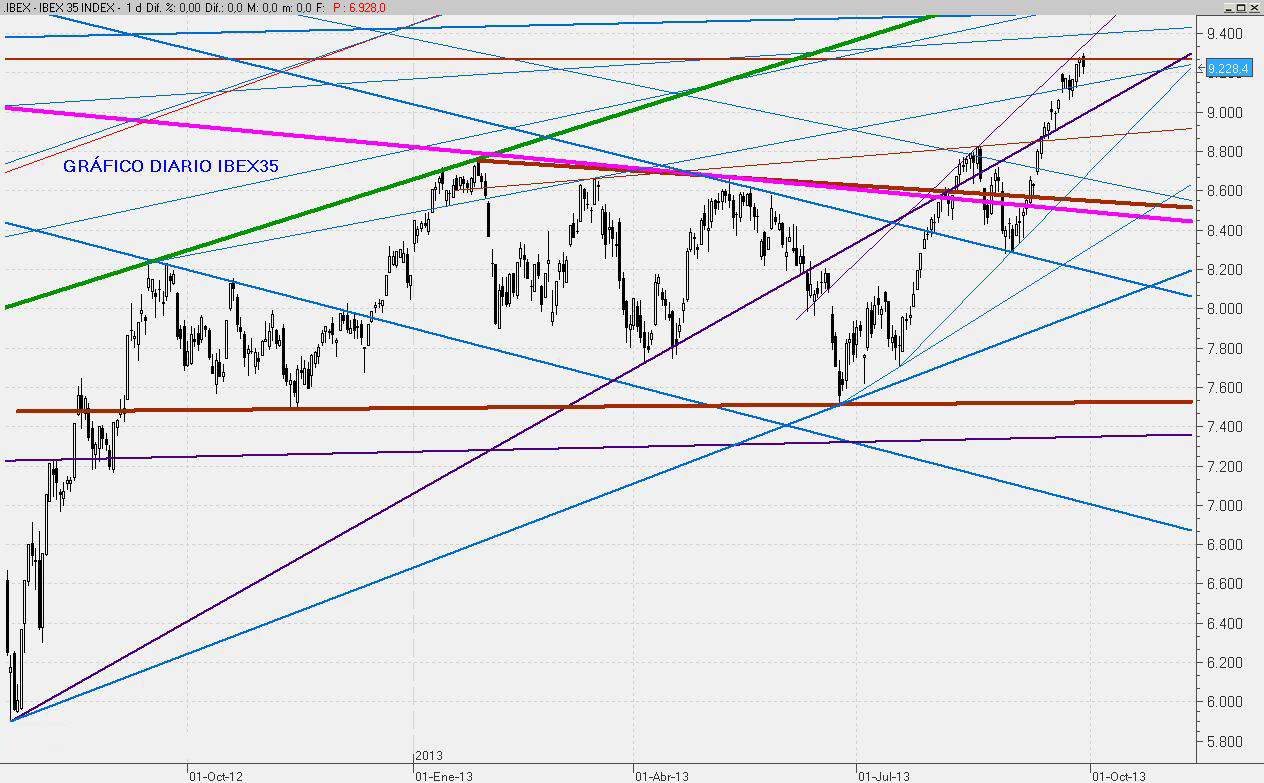This screenshot has height=783, width=1264.
Task: Click the 9.400 price axis label
Action: click(1224, 34)
